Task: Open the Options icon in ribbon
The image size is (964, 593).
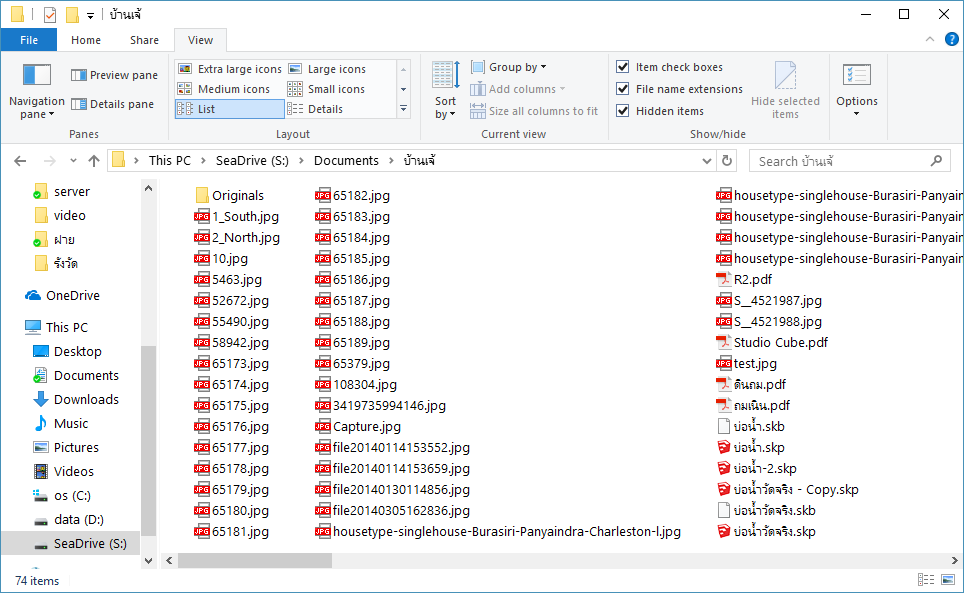Action: pyautogui.click(x=856, y=78)
